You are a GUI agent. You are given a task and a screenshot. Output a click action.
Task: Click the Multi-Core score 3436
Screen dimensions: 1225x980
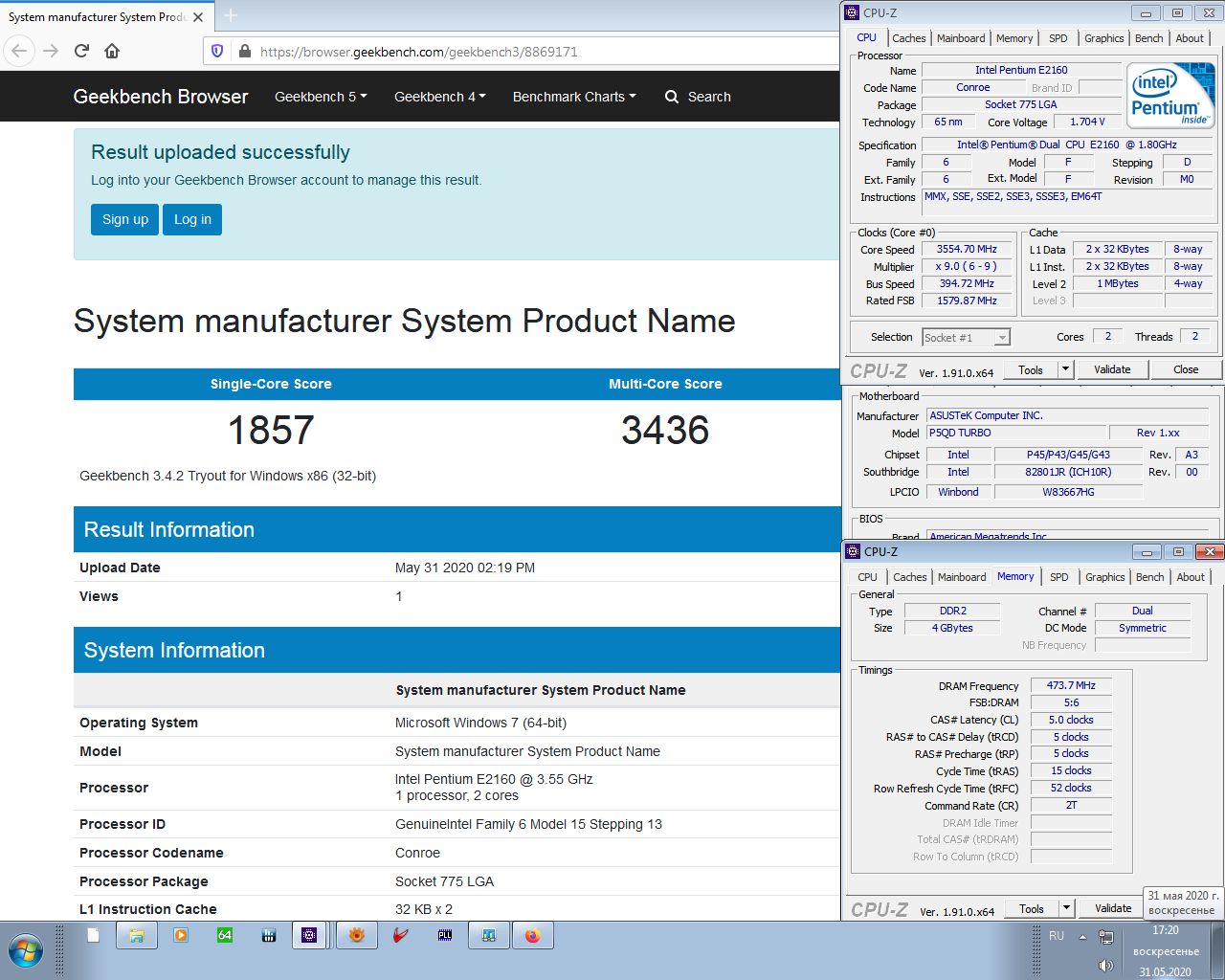pos(665,430)
